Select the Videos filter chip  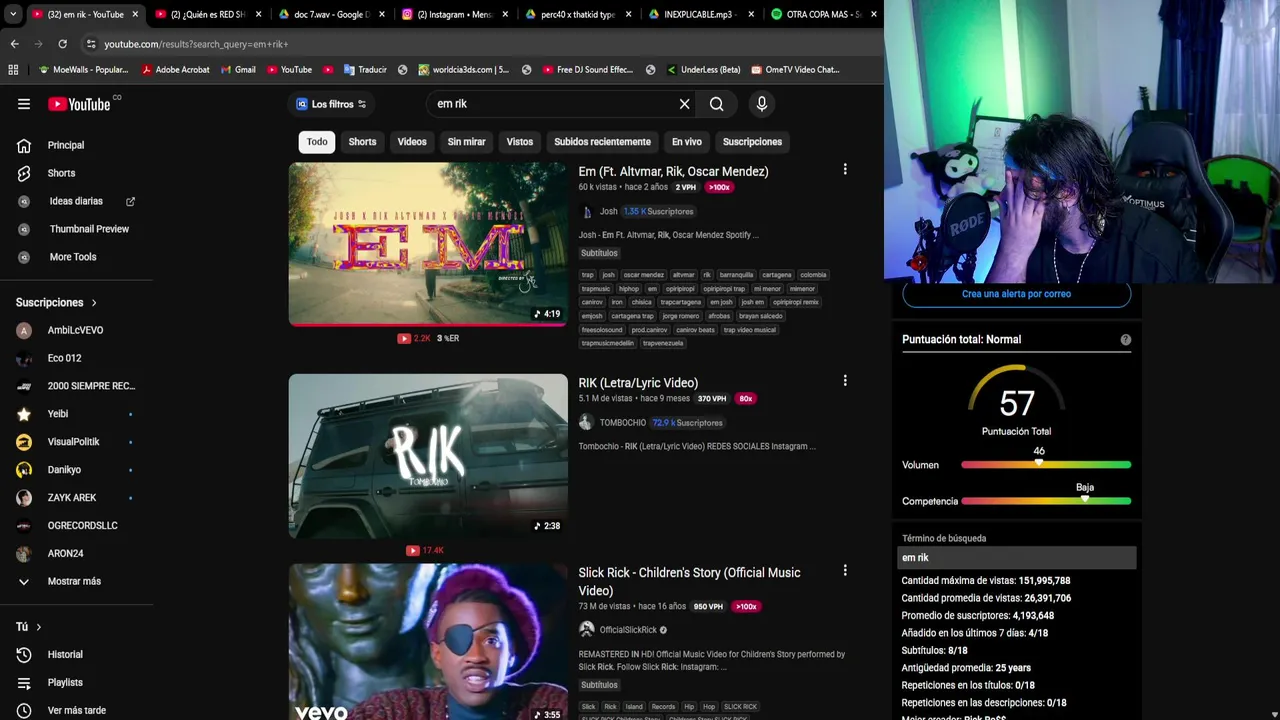(412, 142)
